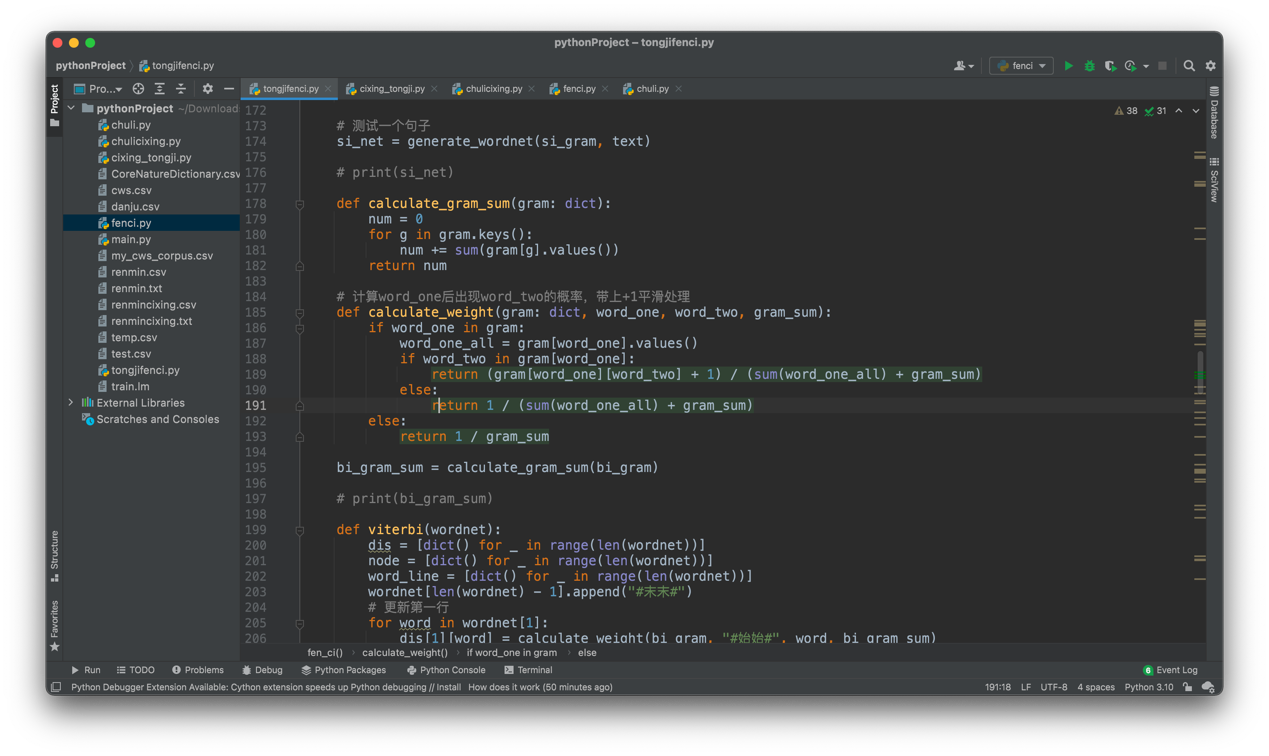The image size is (1269, 756).
Task: Open the user account icon menu
Action: pyautogui.click(x=963, y=66)
